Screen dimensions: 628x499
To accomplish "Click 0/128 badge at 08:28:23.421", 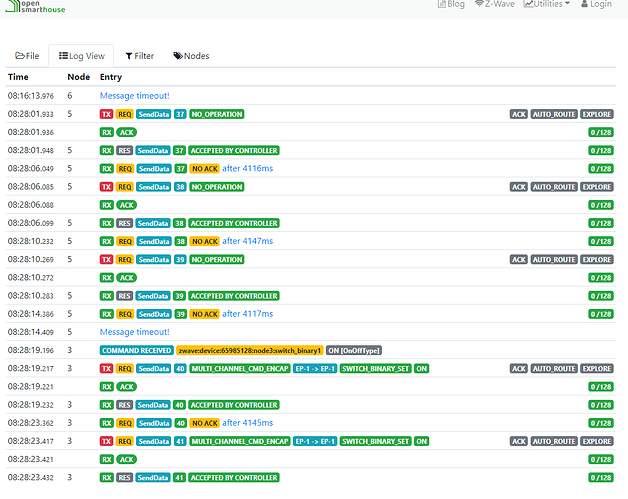I will pos(601,459).
